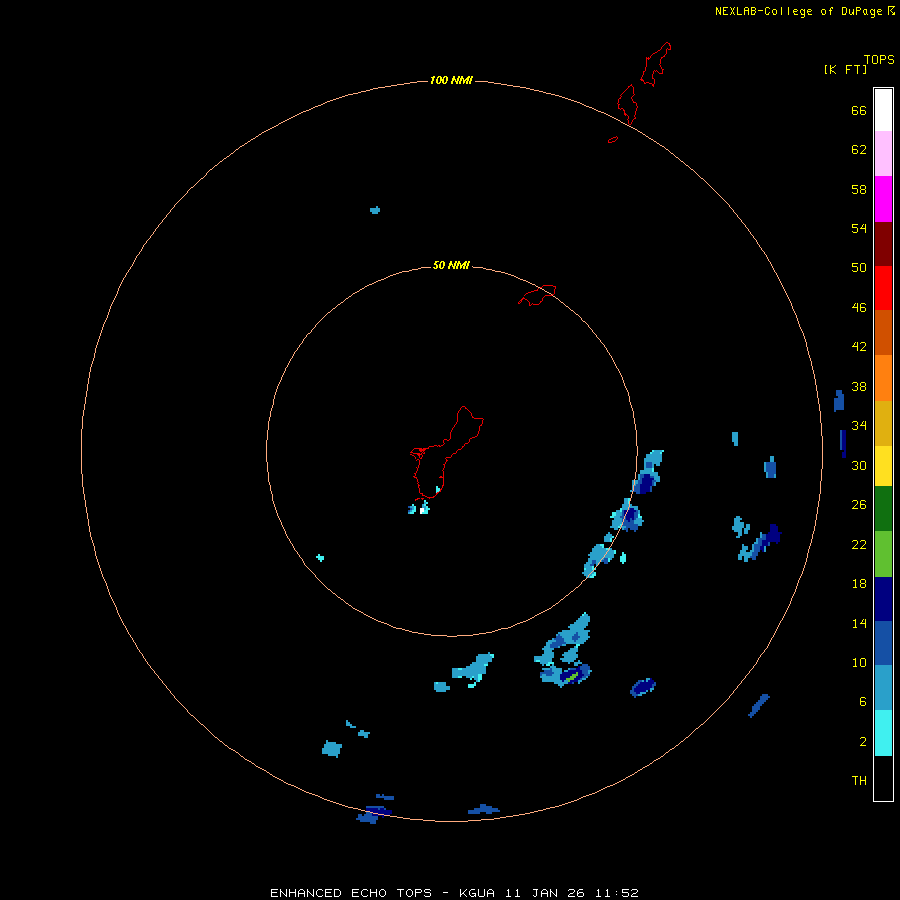Click the "KGUA" station identifier

[x=476, y=893]
